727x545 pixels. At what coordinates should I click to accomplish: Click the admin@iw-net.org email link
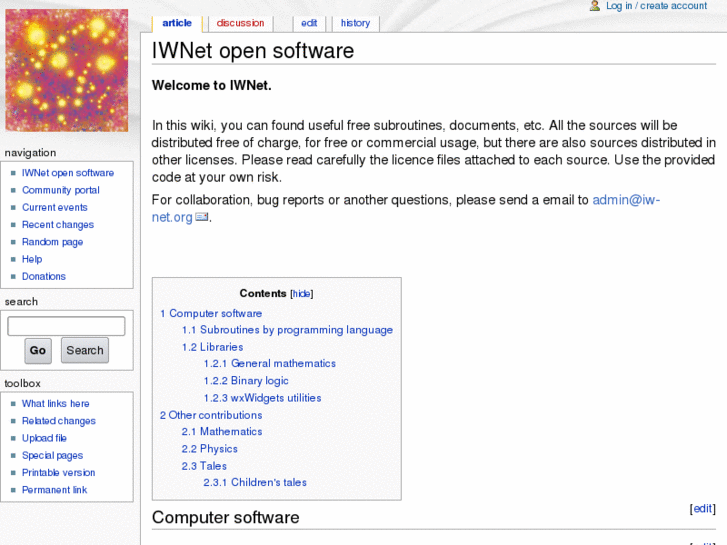[626, 200]
